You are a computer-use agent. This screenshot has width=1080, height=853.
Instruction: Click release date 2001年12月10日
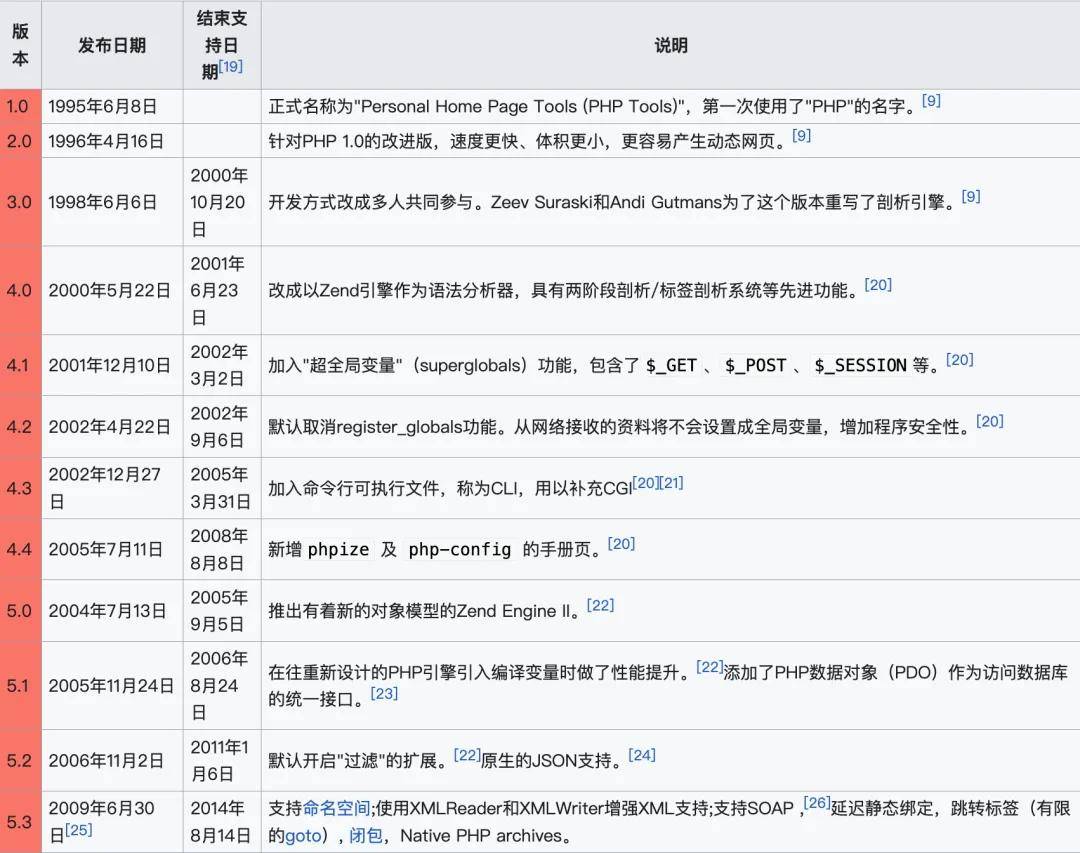pyautogui.click(x=110, y=365)
